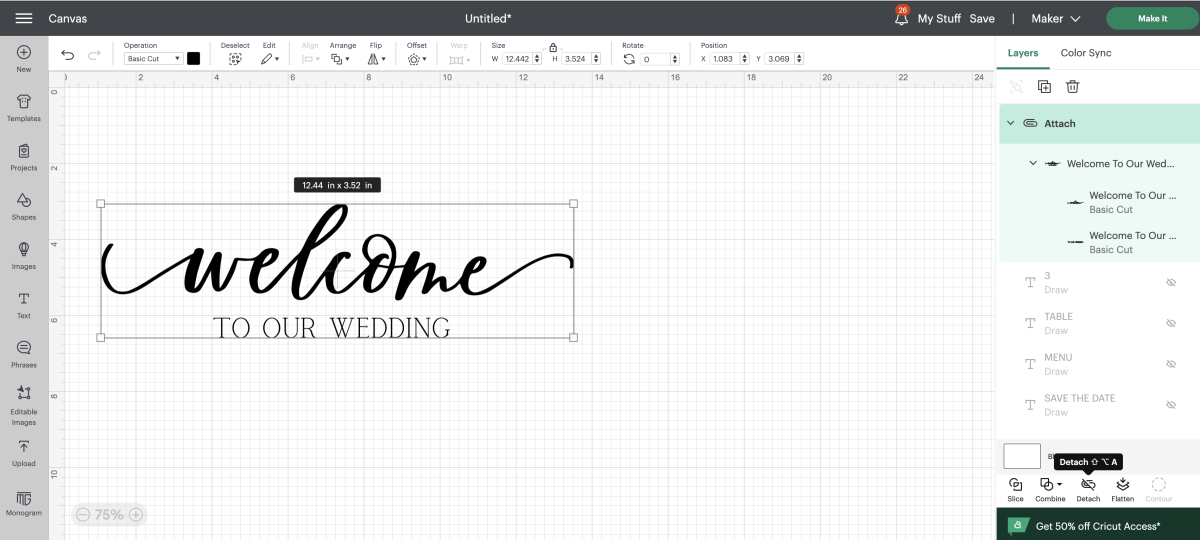The width and height of the screenshot is (1200, 540).
Task: Click the Rotate icon
Action: [629, 59]
